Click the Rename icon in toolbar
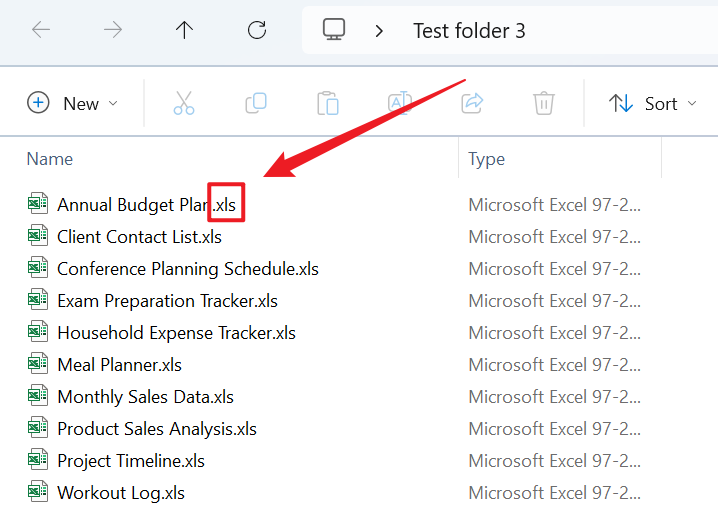 click(x=400, y=103)
